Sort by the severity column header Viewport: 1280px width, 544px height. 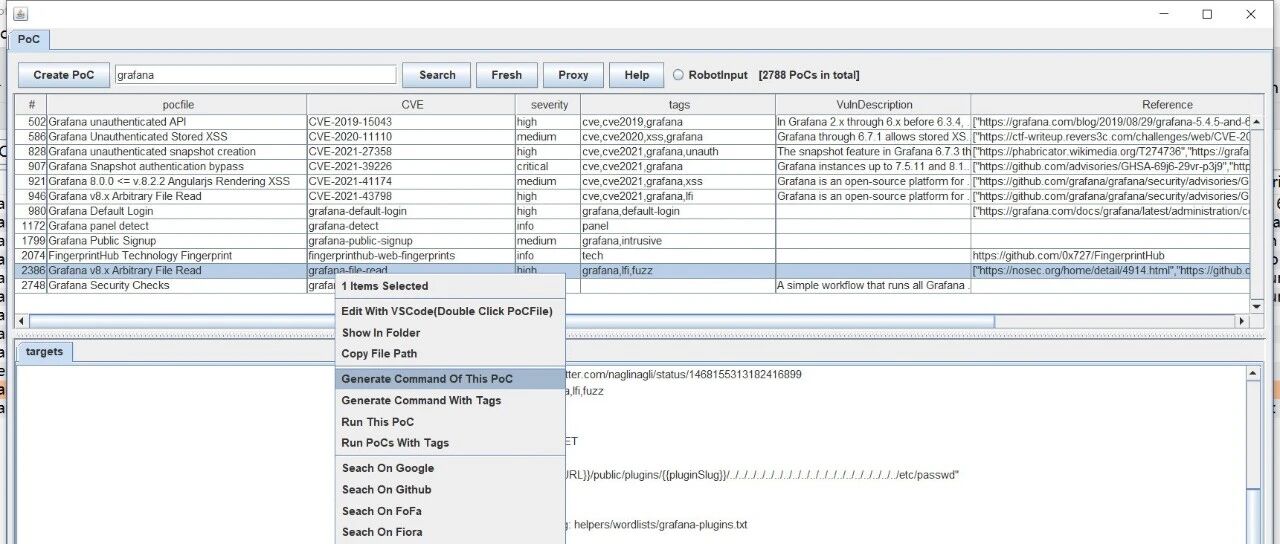[x=548, y=104]
